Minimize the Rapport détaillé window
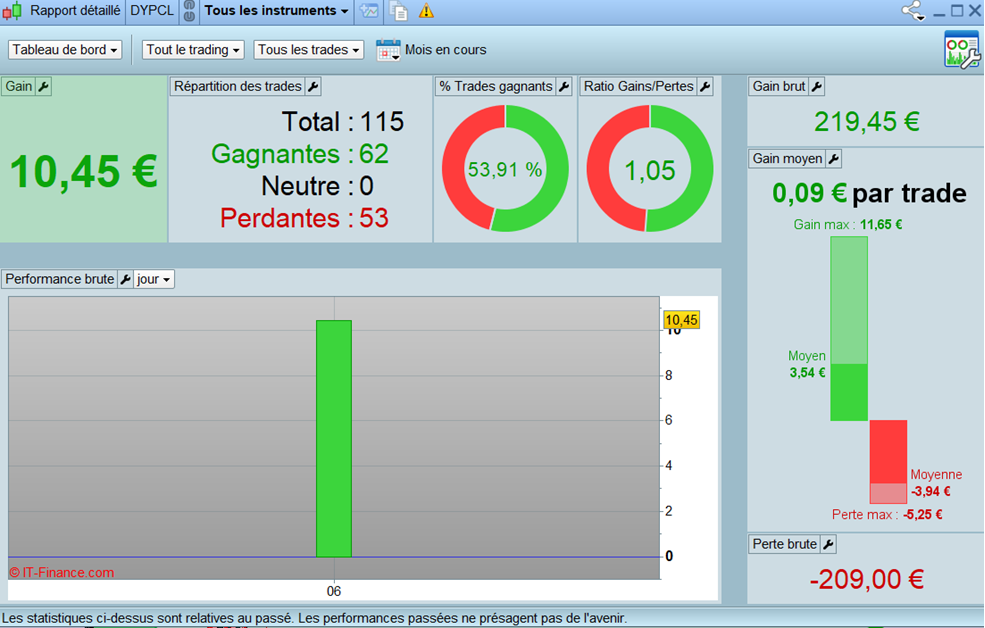 coord(939,12)
